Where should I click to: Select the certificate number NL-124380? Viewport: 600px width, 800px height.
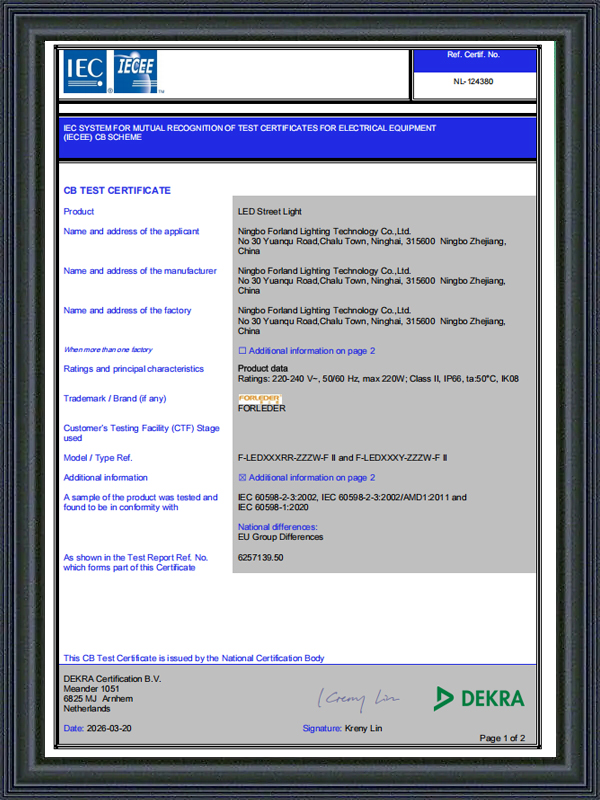pyautogui.click(x=473, y=81)
